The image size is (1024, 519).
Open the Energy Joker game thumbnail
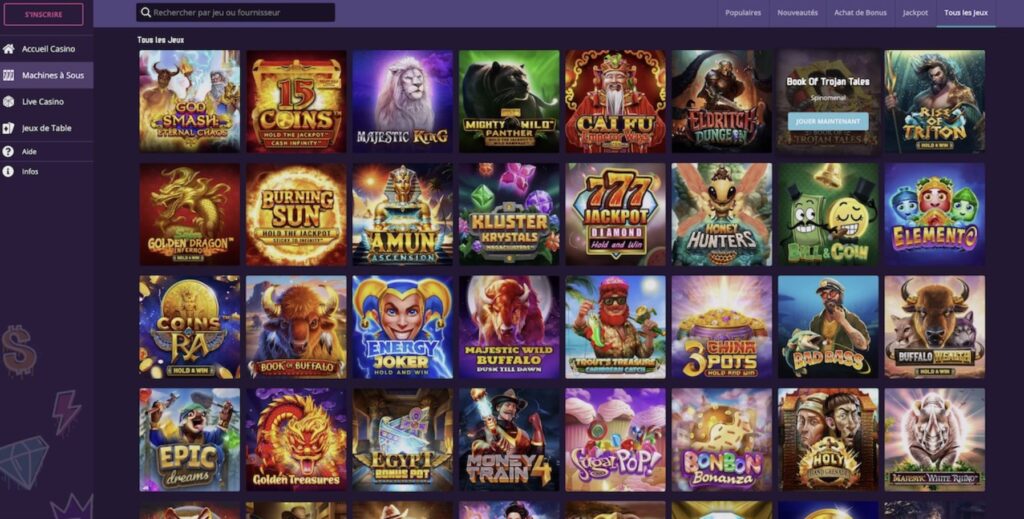(x=403, y=327)
